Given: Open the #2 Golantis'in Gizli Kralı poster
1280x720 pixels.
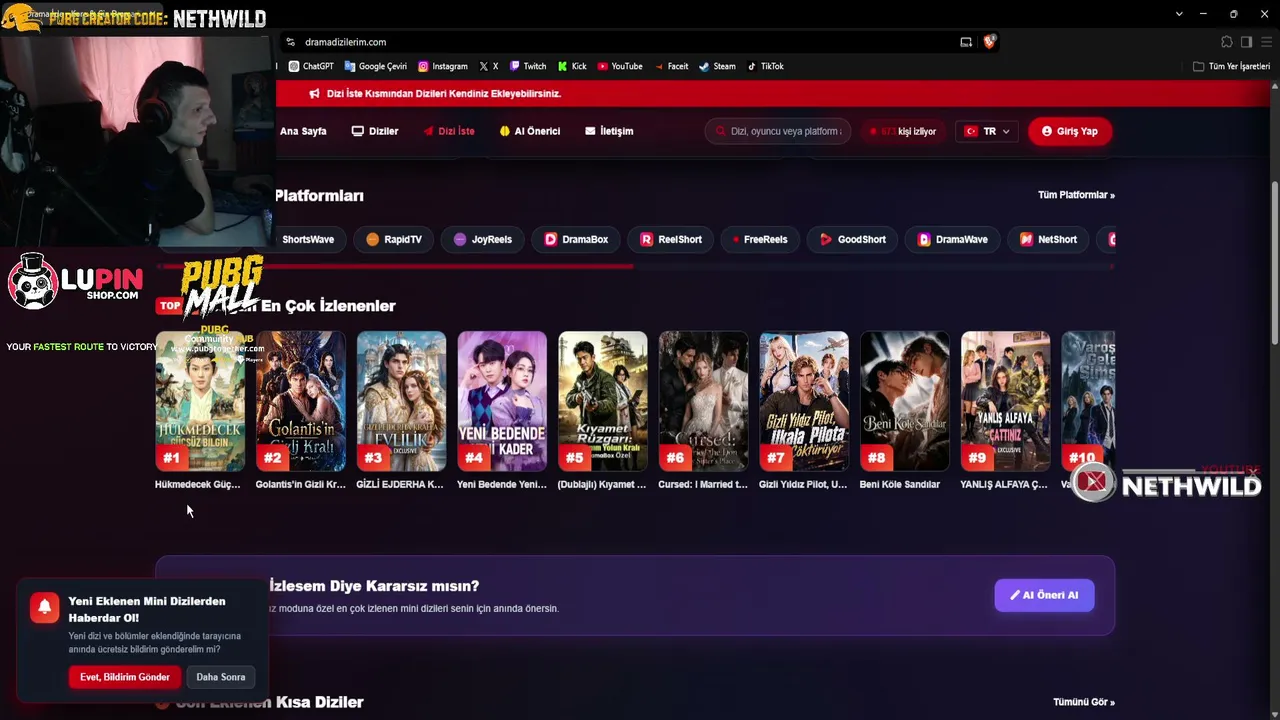Looking at the screenshot, I should 301,401.
